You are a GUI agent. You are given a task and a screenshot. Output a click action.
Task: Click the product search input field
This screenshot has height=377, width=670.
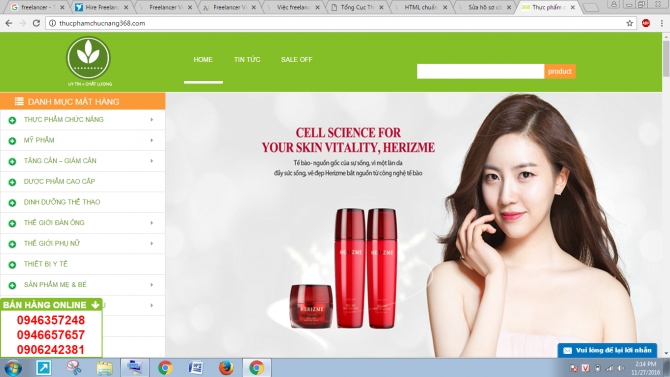(x=480, y=71)
